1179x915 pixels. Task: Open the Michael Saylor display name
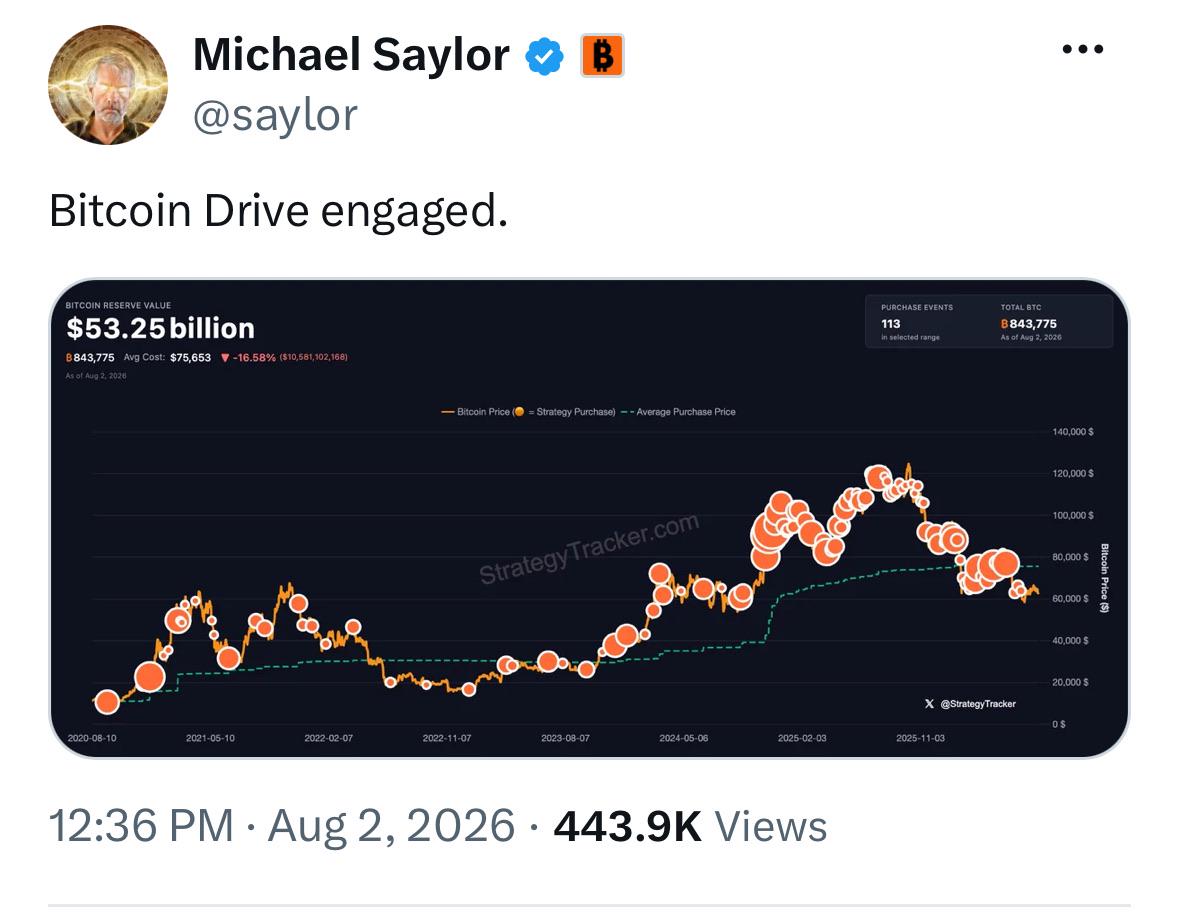(x=351, y=55)
